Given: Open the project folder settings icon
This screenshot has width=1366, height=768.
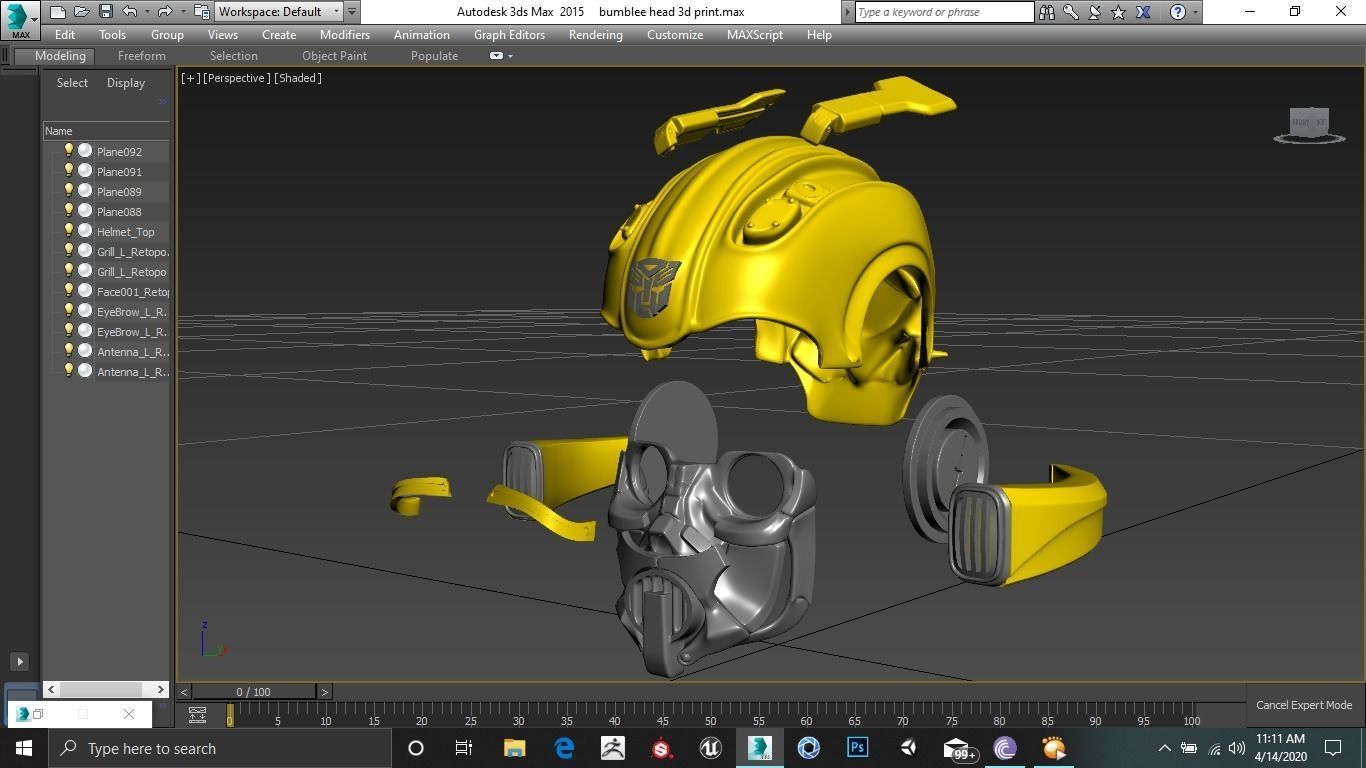Looking at the screenshot, I should [x=201, y=12].
